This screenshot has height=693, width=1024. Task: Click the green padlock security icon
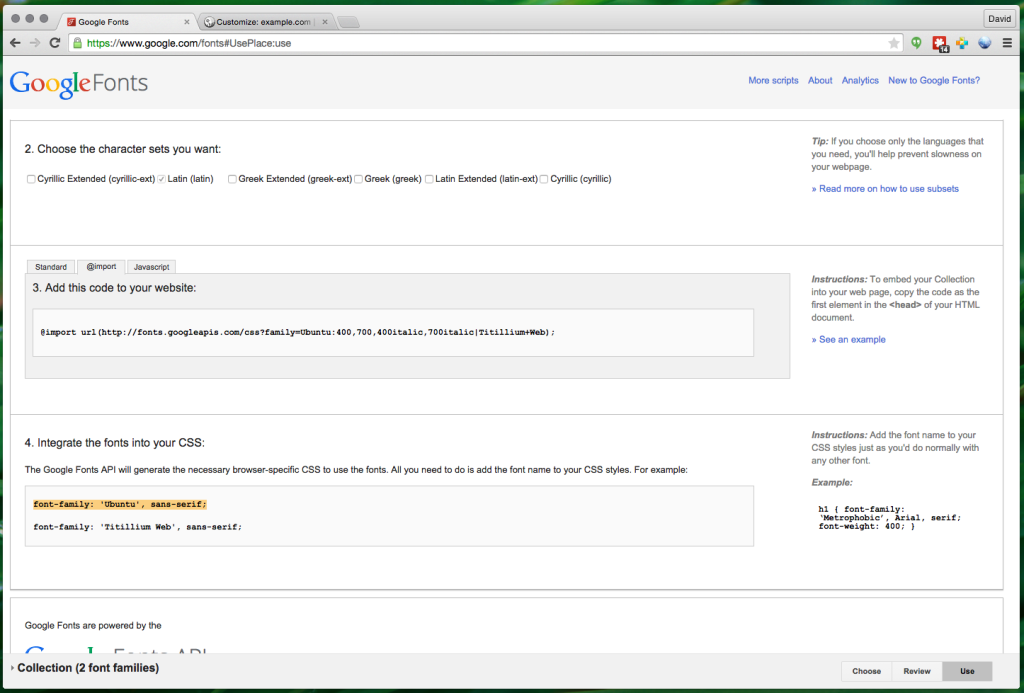pos(78,43)
